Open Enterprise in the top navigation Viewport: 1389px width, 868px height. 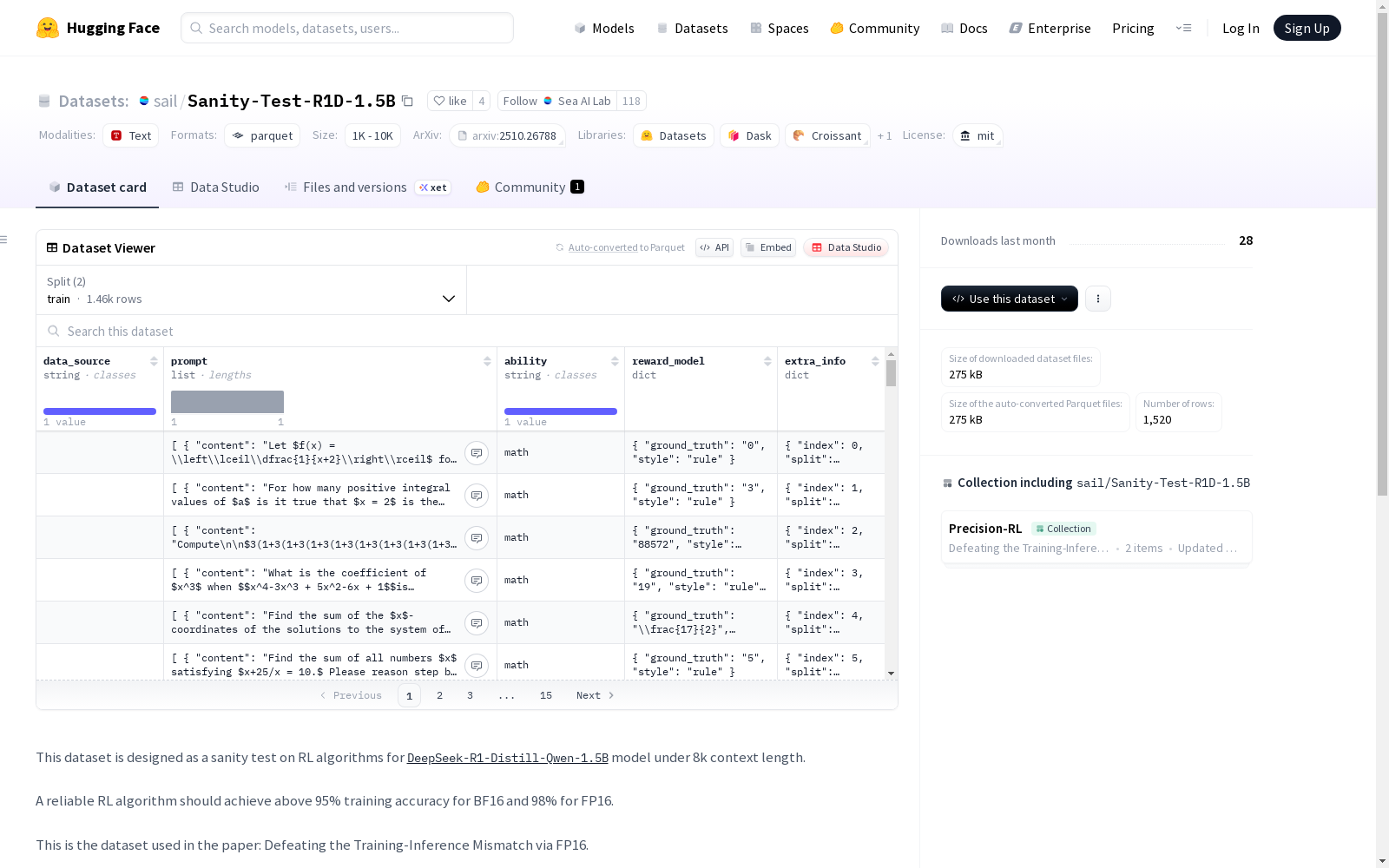(x=1050, y=28)
